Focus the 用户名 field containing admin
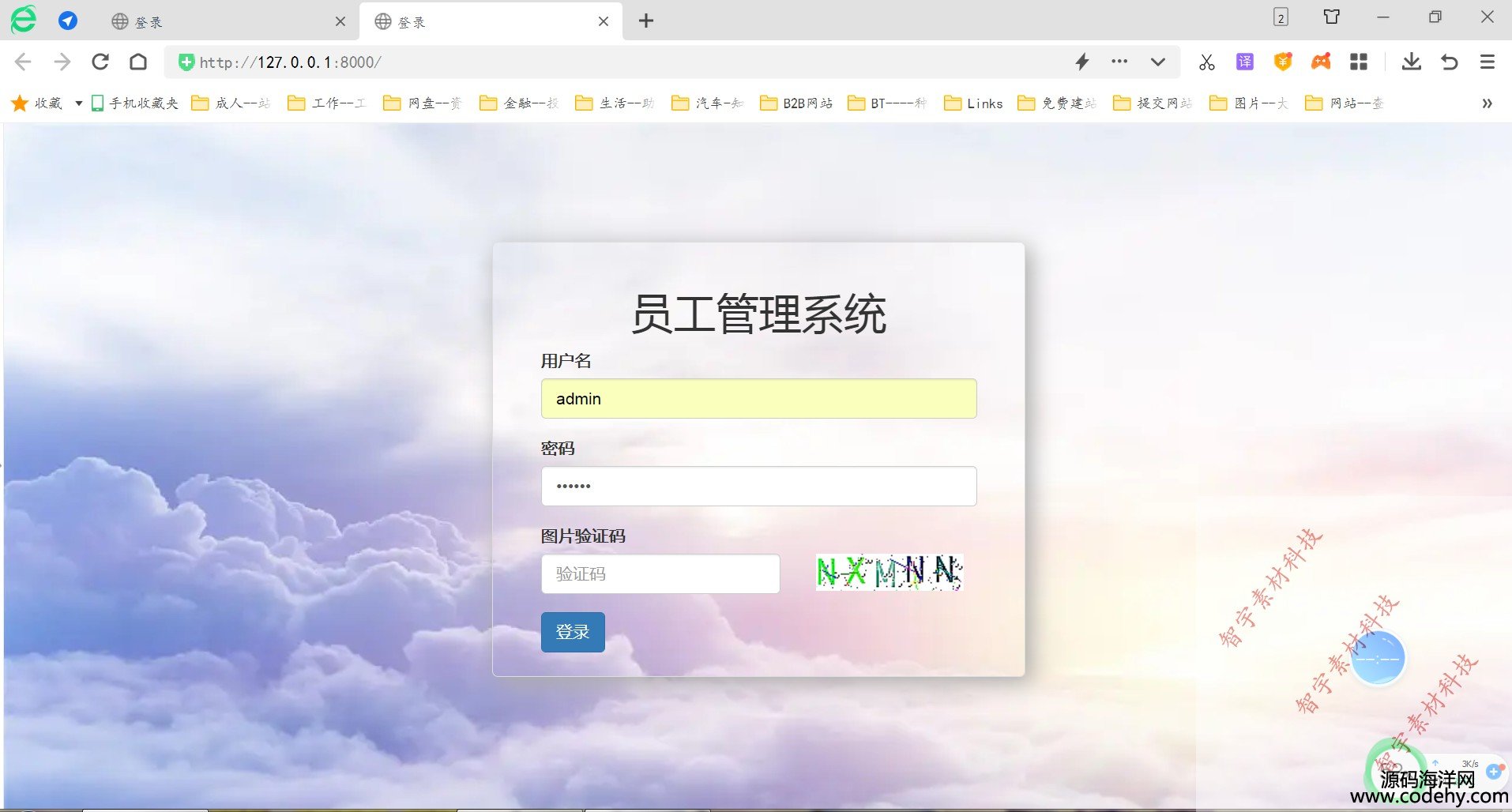The image size is (1512, 812). 758,399
